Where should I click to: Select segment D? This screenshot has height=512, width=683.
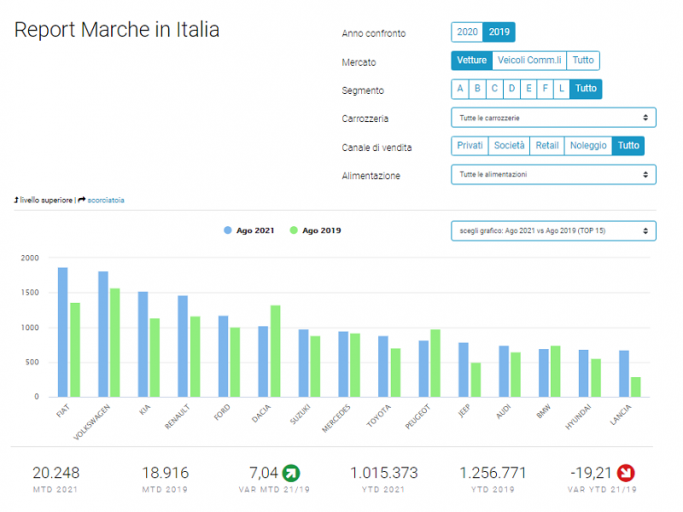tap(512, 89)
